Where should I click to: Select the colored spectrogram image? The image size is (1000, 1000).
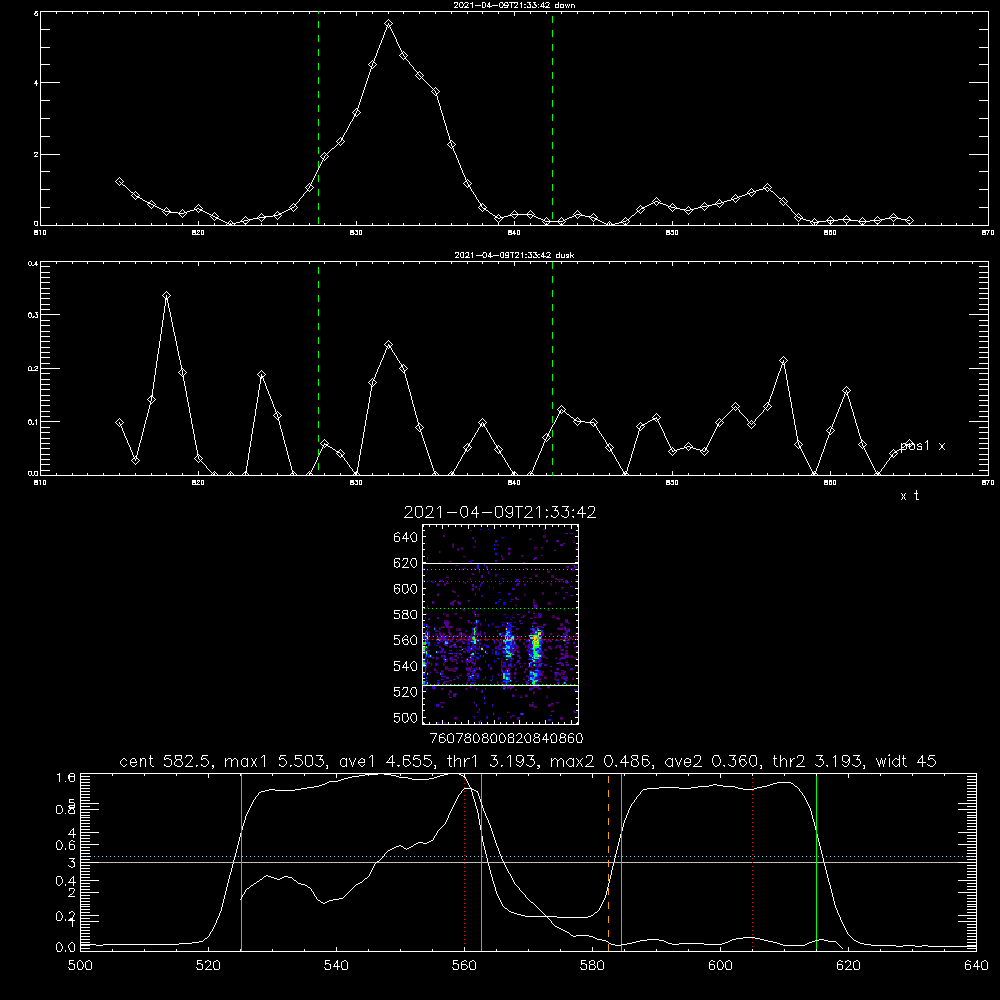click(x=501, y=624)
